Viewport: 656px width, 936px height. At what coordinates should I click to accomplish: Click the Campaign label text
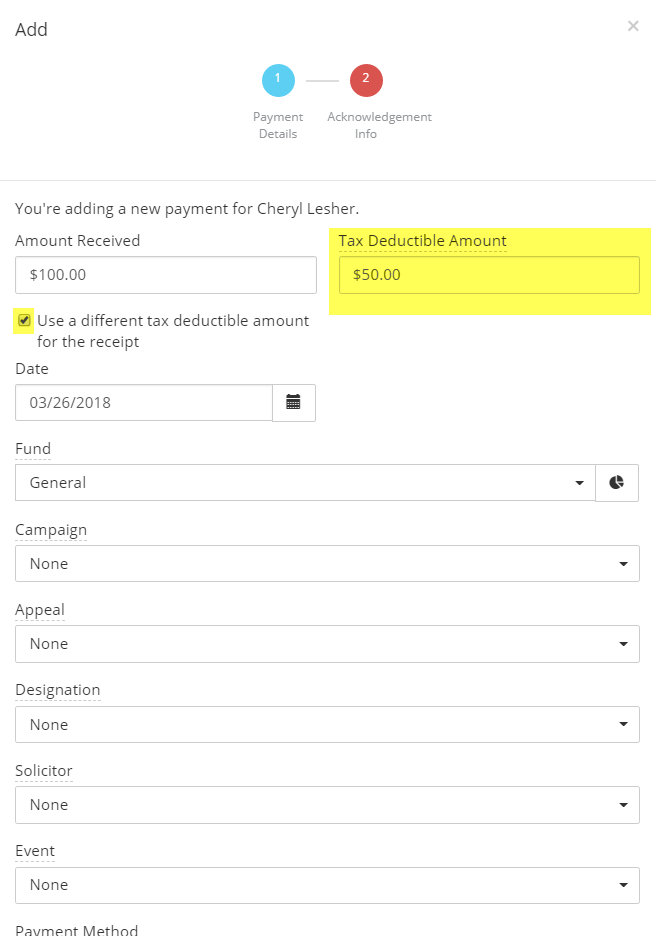click(51, 530)
